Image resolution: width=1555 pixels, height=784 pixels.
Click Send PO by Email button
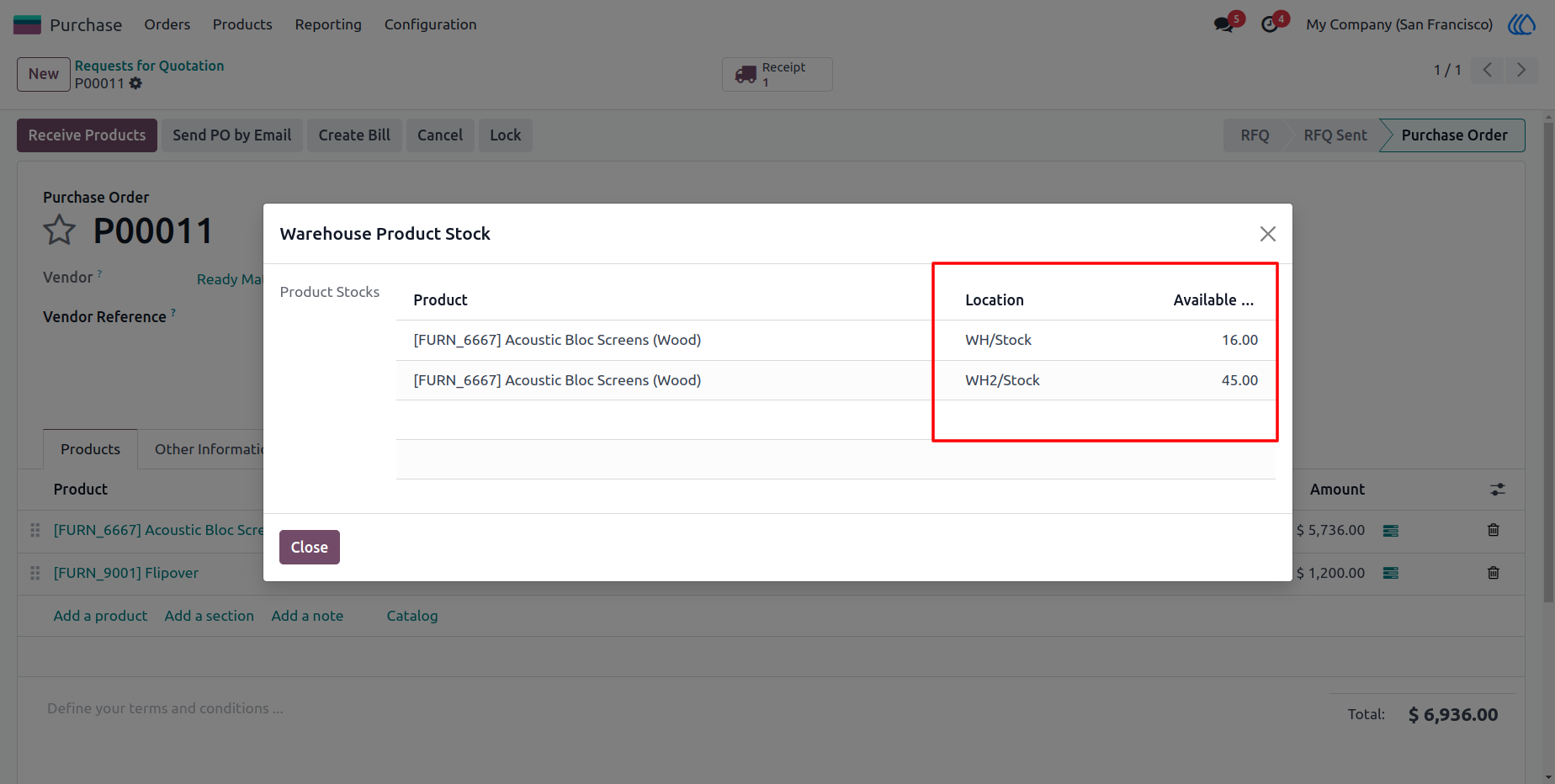(x=232, y=135)
